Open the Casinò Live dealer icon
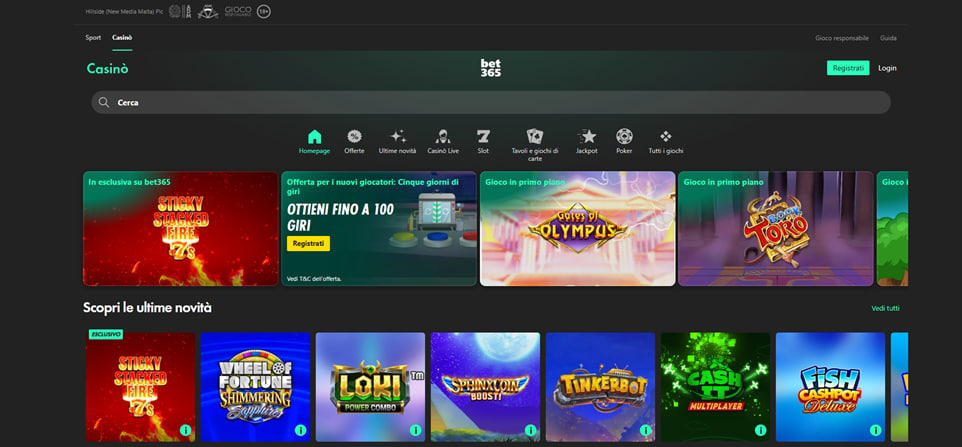Image resolution: width=962 pixels, height=447 pixels. (x=443, y=136)
